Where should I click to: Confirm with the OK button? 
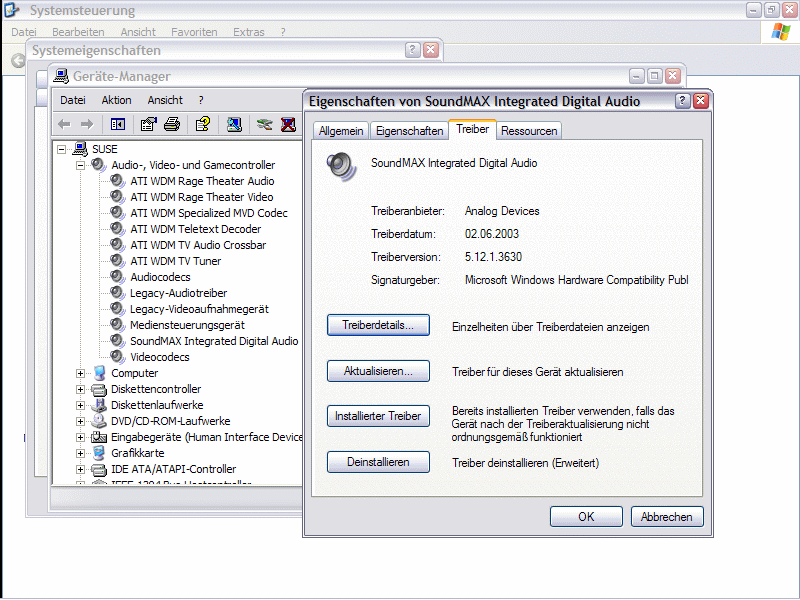[x=586, y=516]
